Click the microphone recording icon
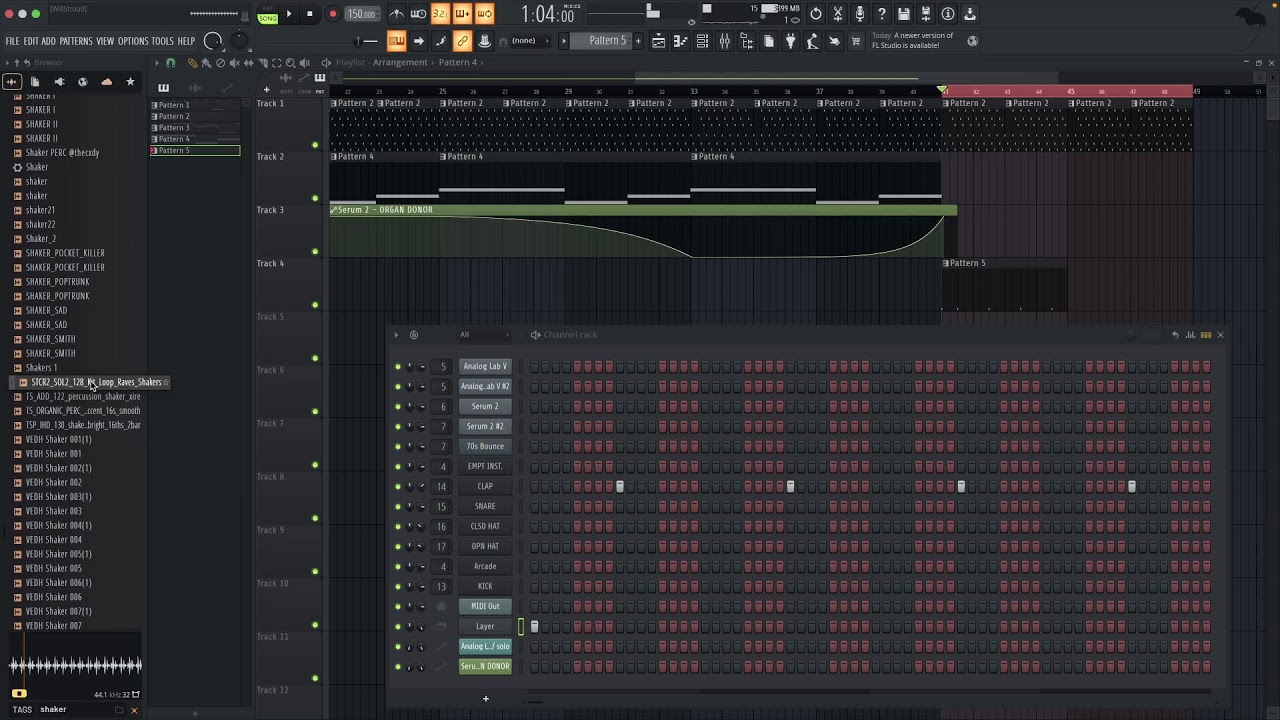Viewport: 1280px width, 720px height. (x=859, y=14)
